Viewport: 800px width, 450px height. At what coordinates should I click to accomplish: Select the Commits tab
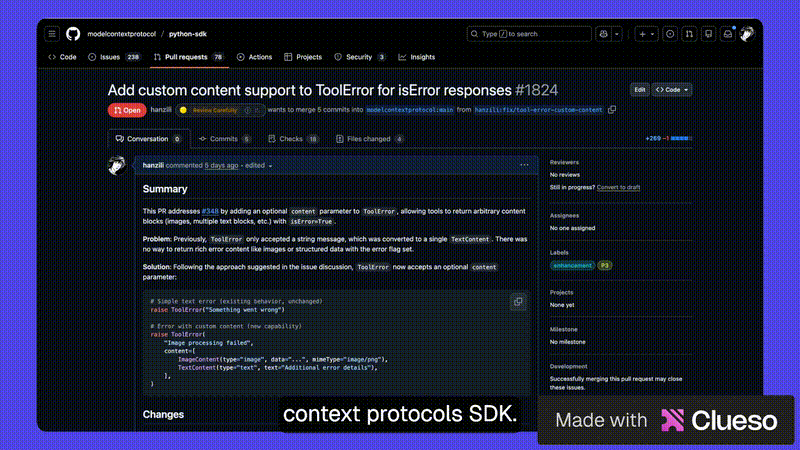(x=224, y=139)
